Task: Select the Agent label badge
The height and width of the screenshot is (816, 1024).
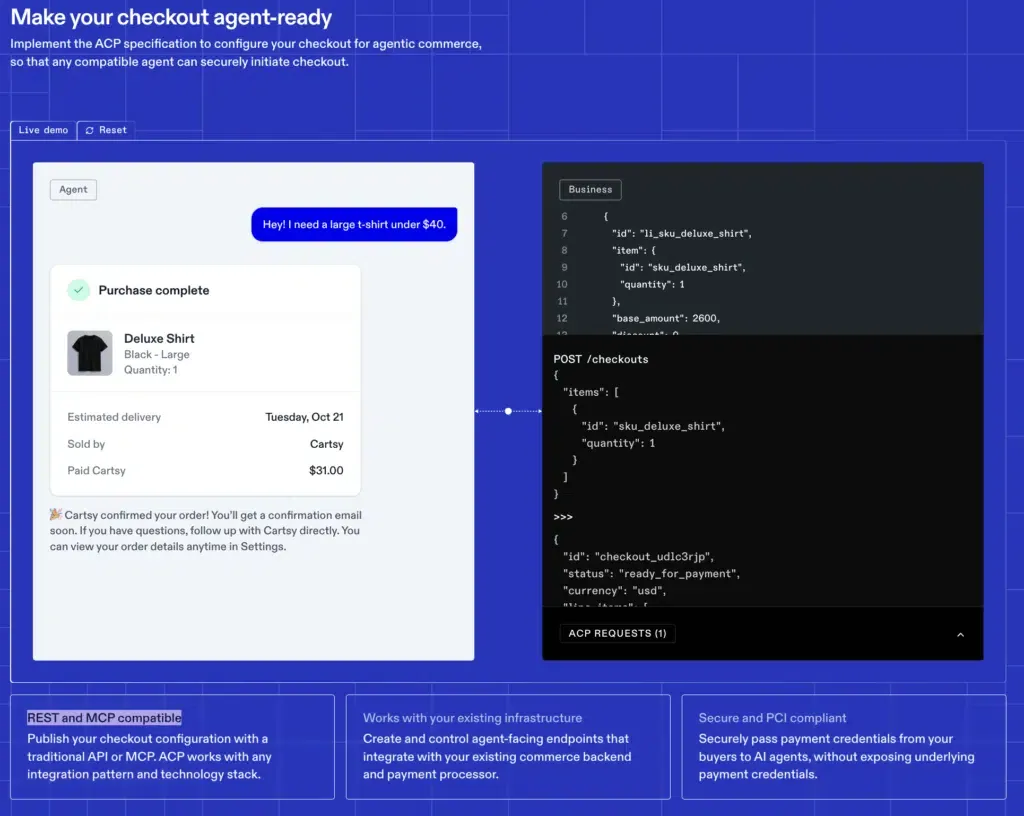Action: pyautogui.click(x=73, y=190)
